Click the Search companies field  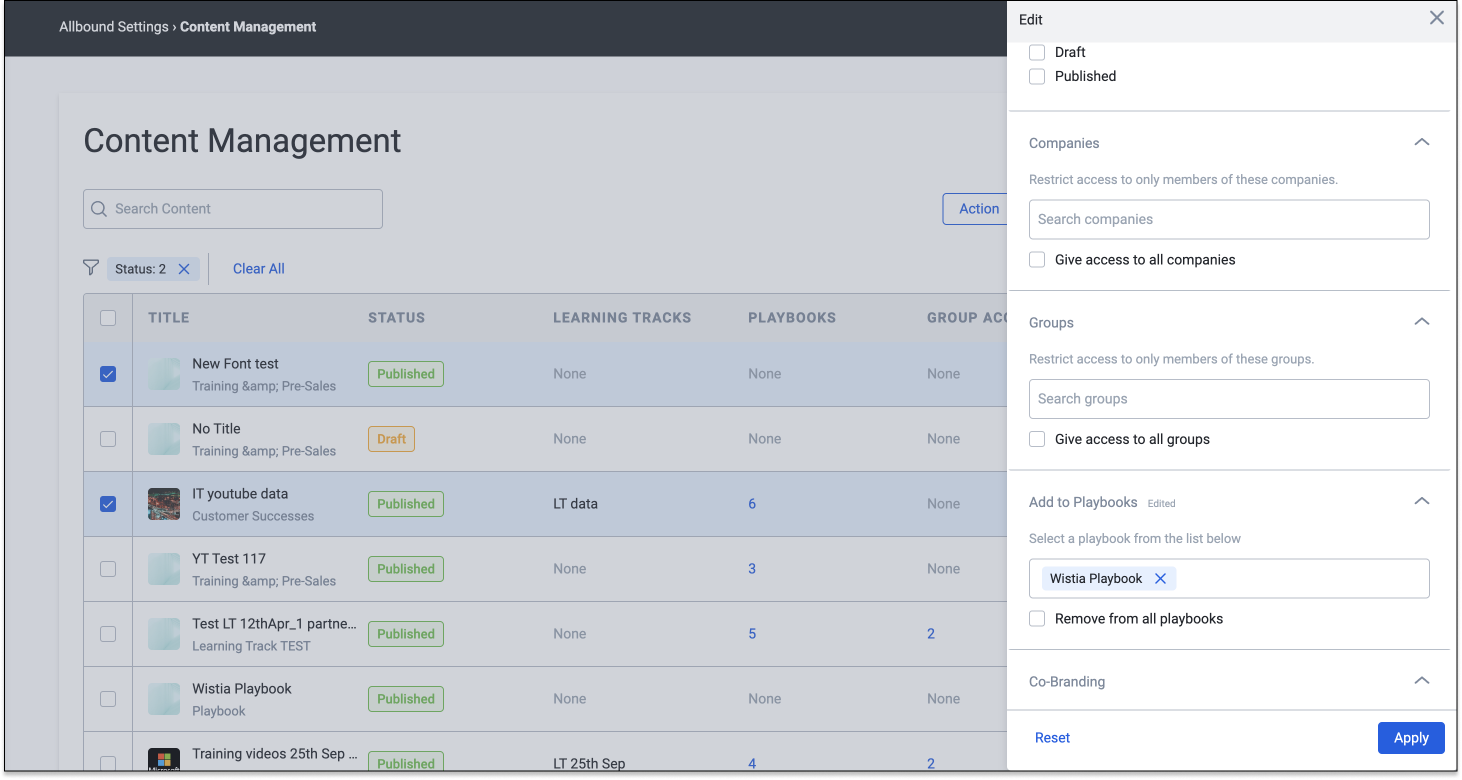pyautogui.click(x=1229, y=220)
